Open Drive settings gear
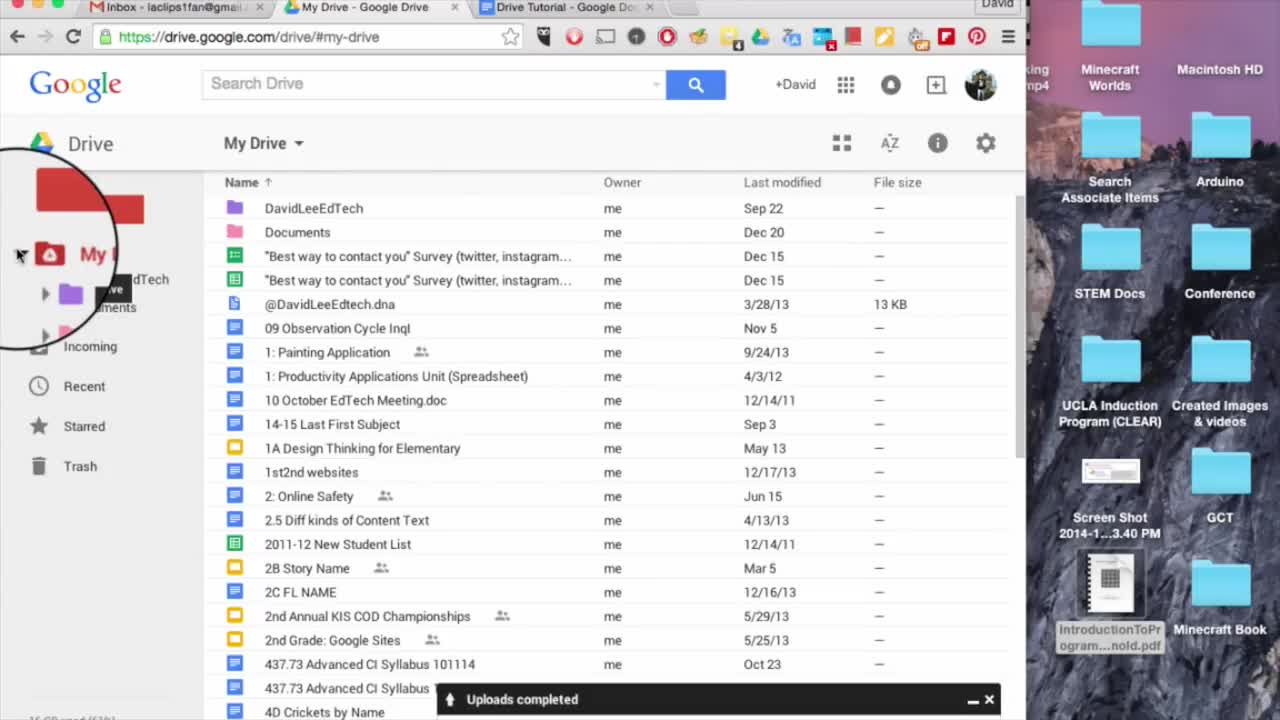The image size is (1280, 720). tap(986, 143)
